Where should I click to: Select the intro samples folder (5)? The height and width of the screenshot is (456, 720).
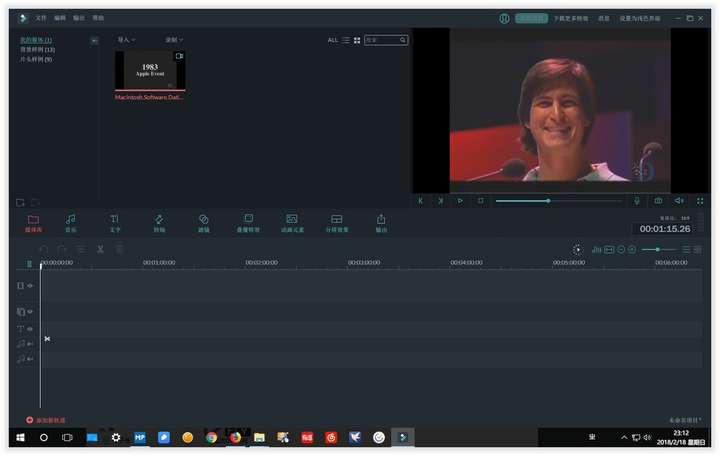point(35,59)
